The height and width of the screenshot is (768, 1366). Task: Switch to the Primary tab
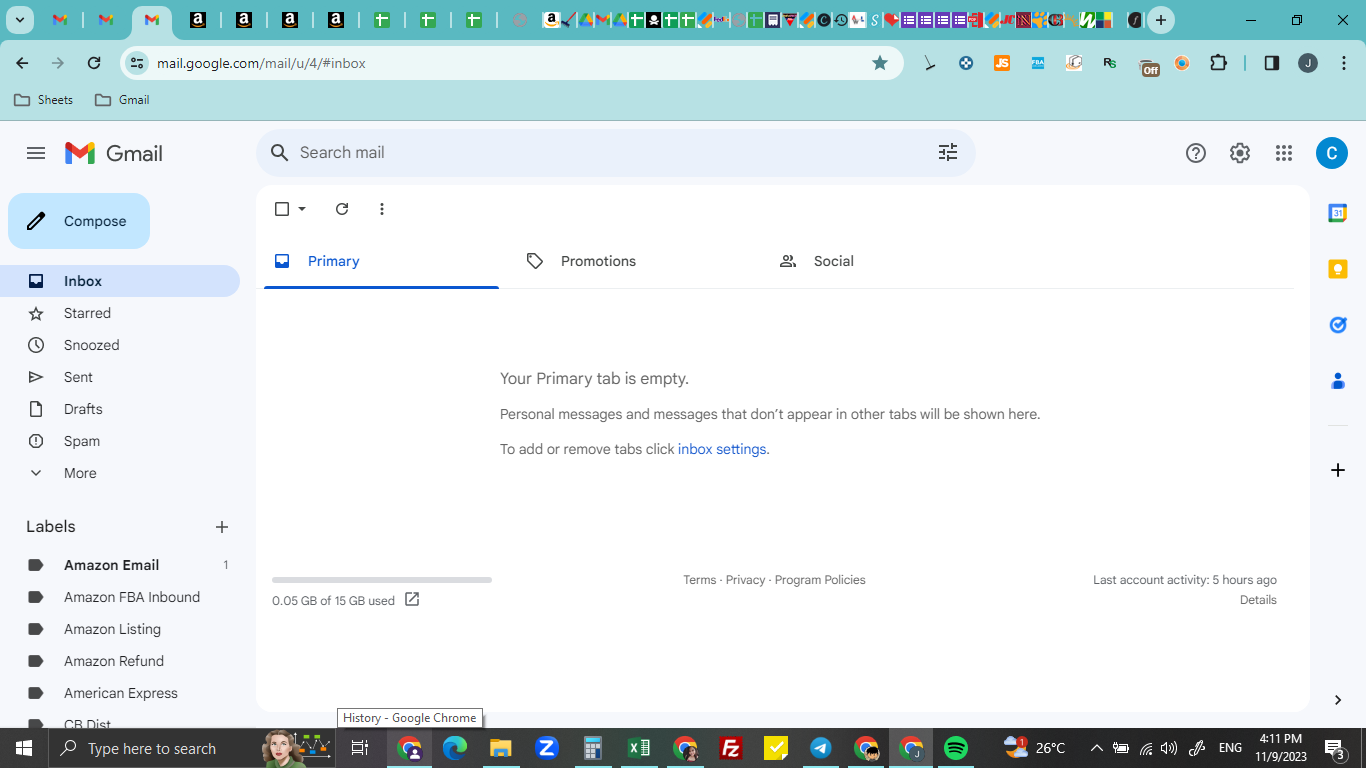pos(381,261)
